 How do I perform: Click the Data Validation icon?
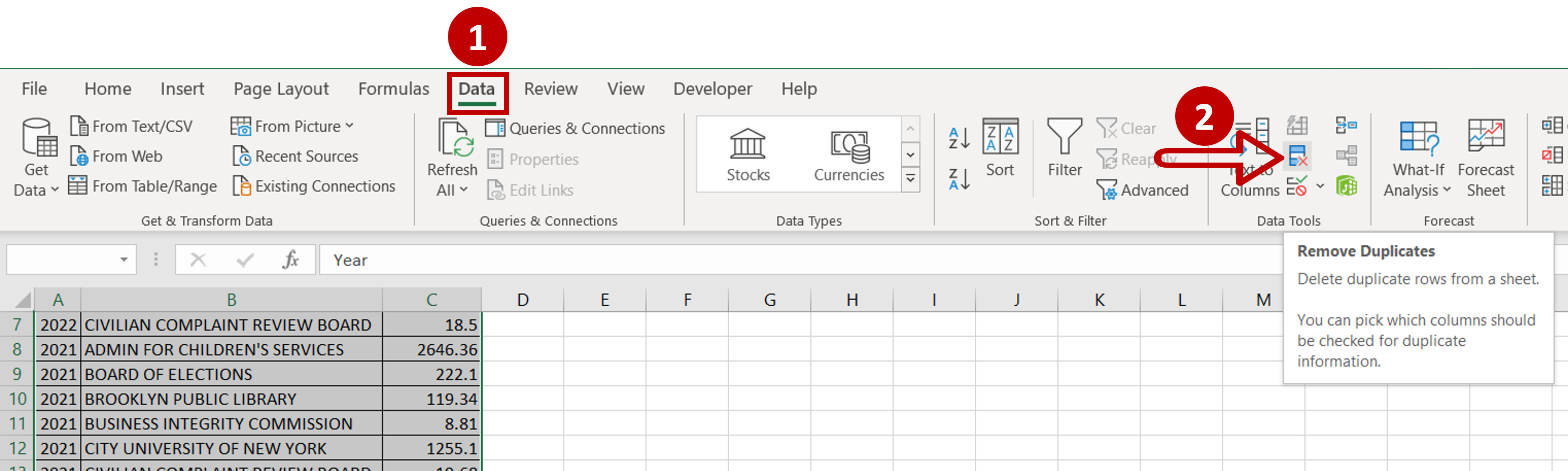(1297, 186)
